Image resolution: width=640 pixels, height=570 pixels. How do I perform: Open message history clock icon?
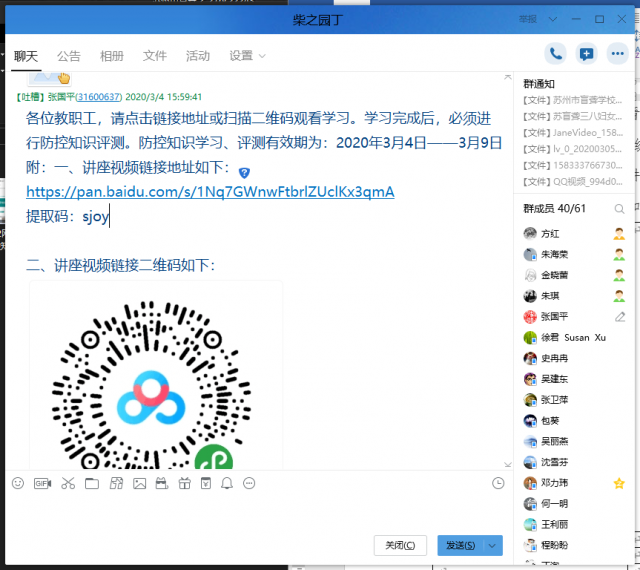click(x=498, y=483)
